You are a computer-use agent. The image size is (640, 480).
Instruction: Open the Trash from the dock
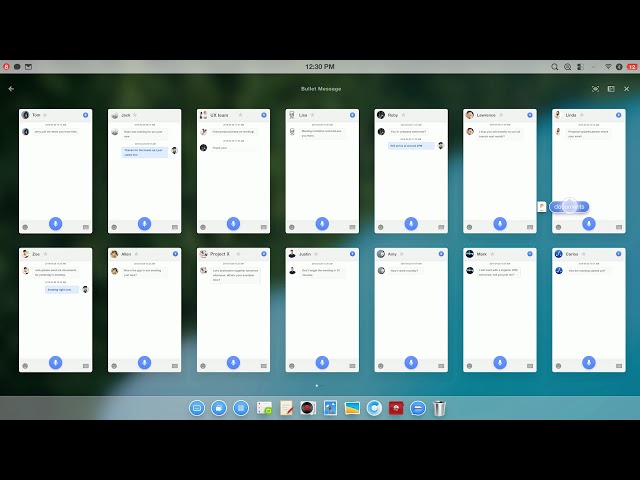pos(439,408)
